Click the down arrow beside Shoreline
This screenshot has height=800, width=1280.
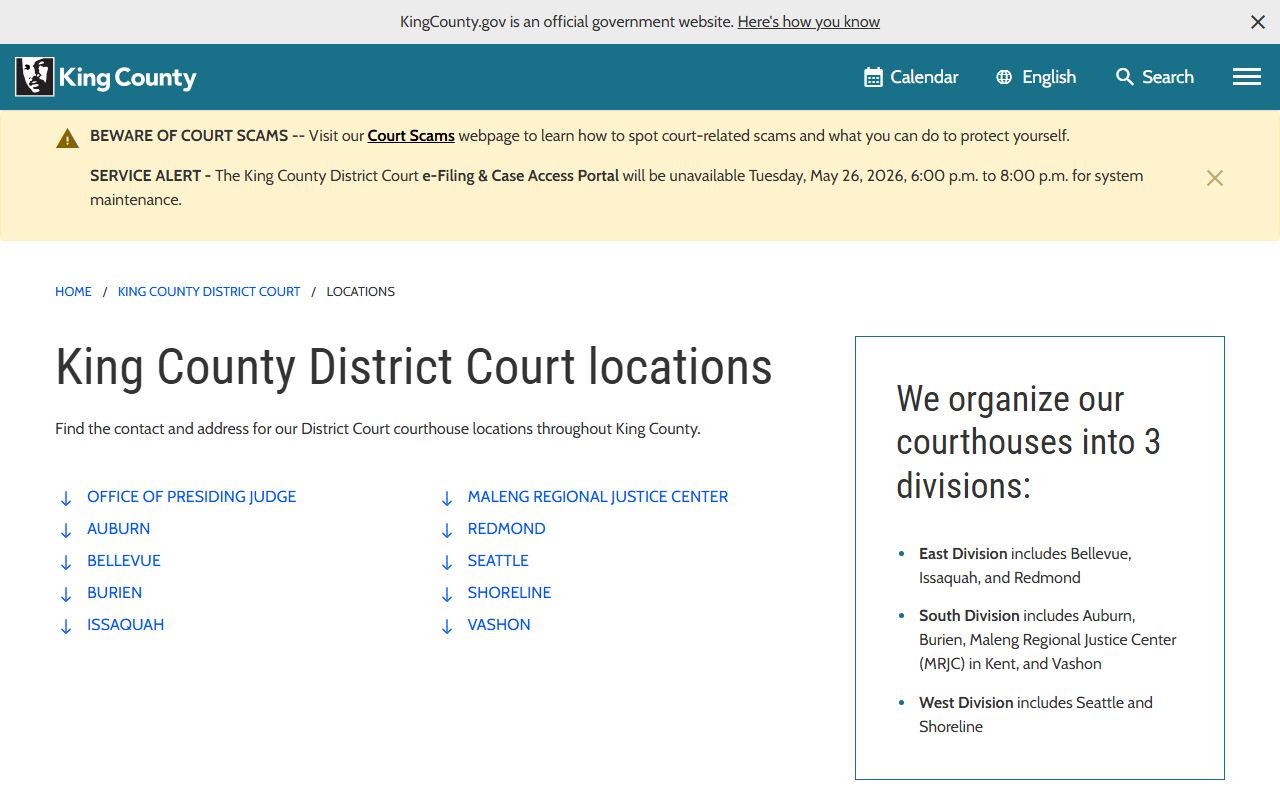point(447,594)
